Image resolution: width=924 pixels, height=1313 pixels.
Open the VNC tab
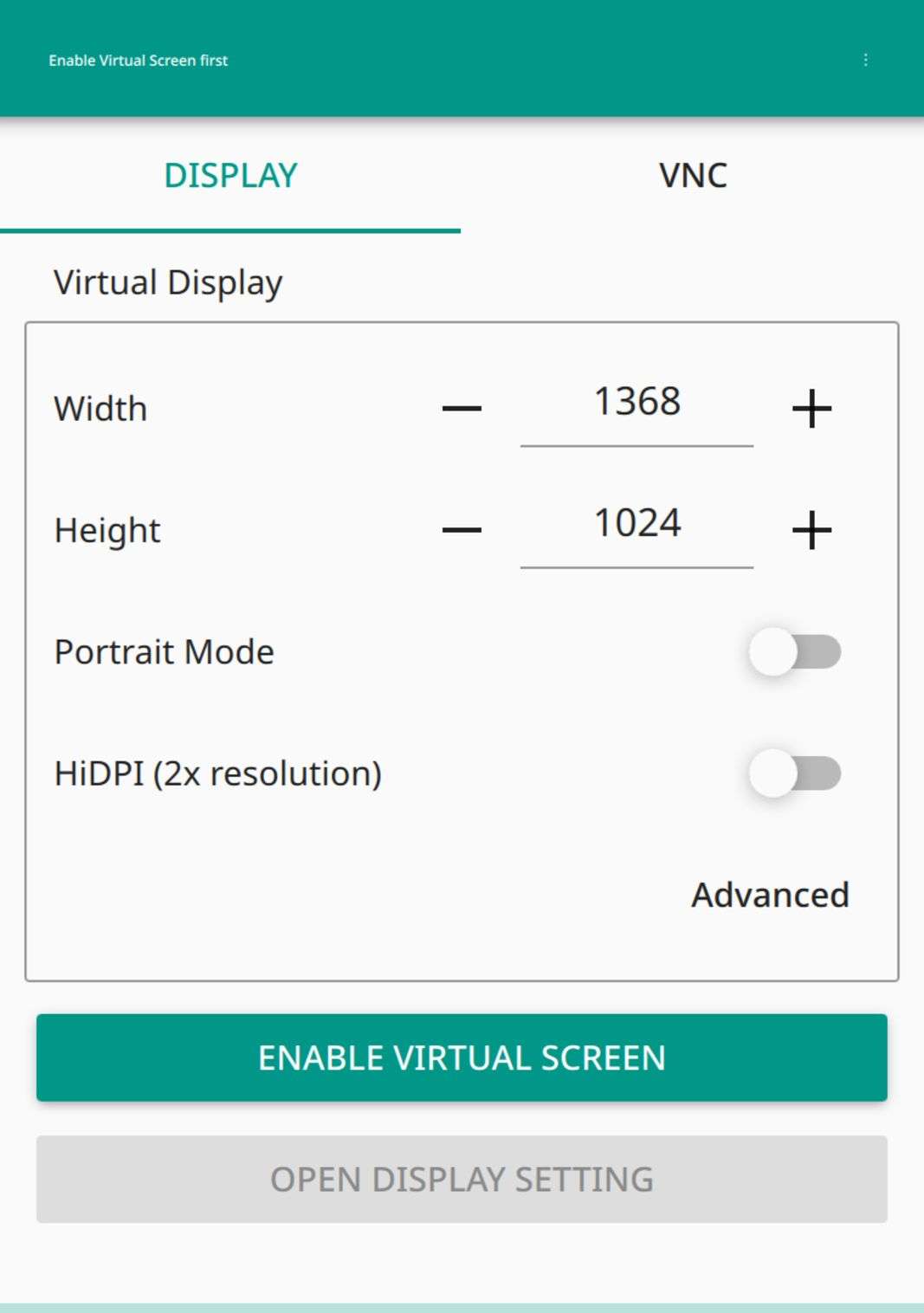pyautogui.click(x=693, y=176)
